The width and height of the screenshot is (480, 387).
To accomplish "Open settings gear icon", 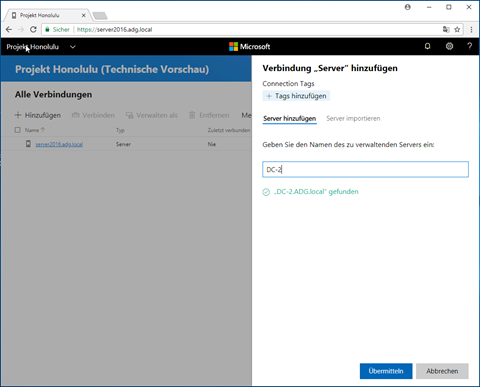I will coord(449,46).
